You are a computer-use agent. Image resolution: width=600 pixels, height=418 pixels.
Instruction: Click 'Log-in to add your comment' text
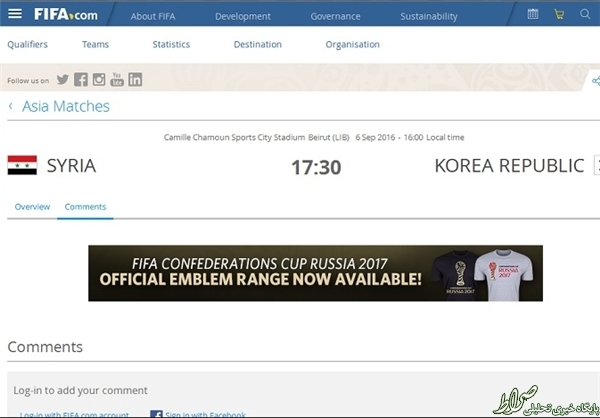80,390
